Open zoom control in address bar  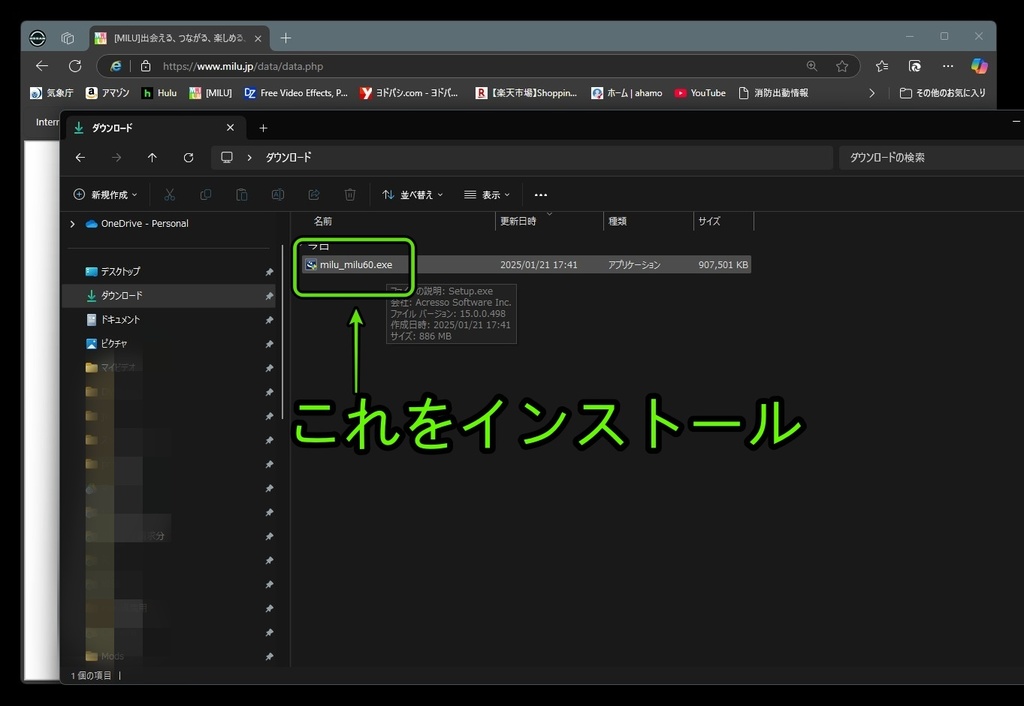(812, 66)
